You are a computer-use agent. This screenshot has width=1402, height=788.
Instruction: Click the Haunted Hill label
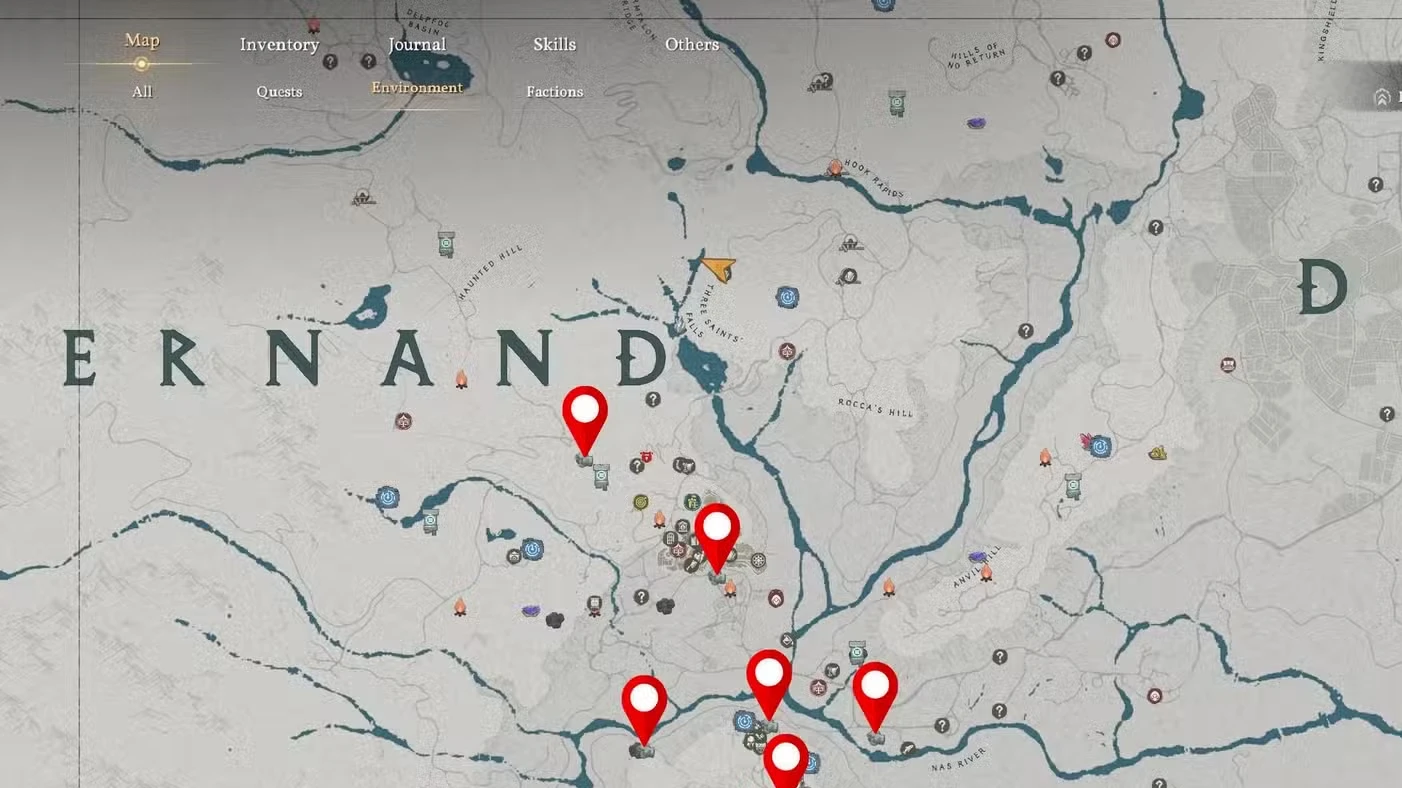tap(489, 274)
